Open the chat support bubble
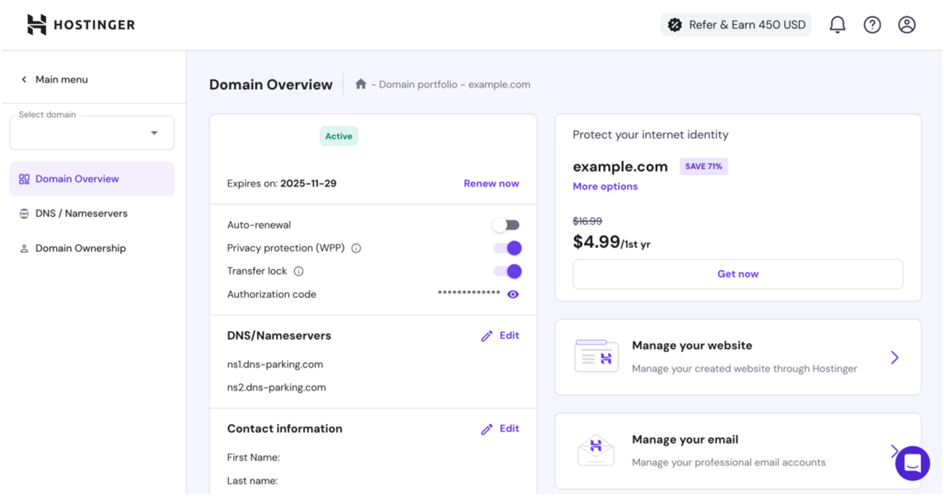 pos(912,463)
